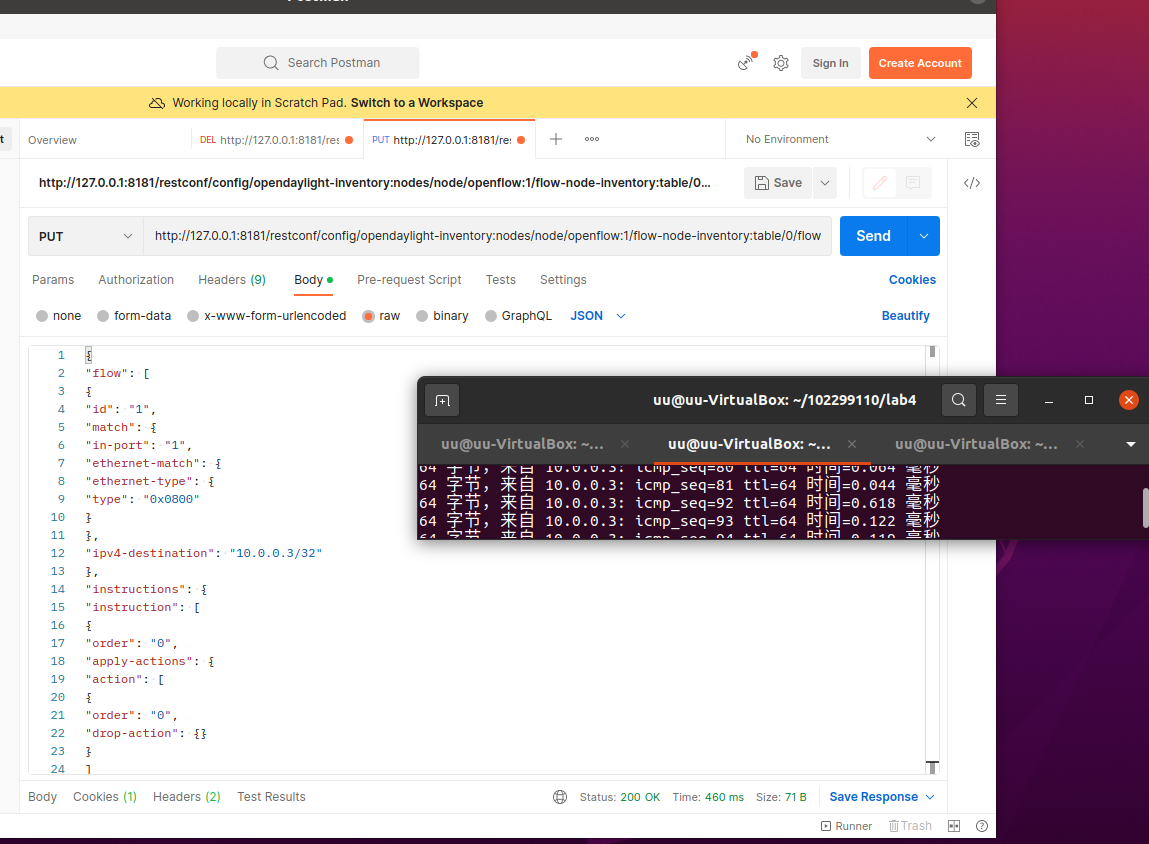Open the Authorization tab
Viewport: 1149px width, 844px height.
[136, 280]
